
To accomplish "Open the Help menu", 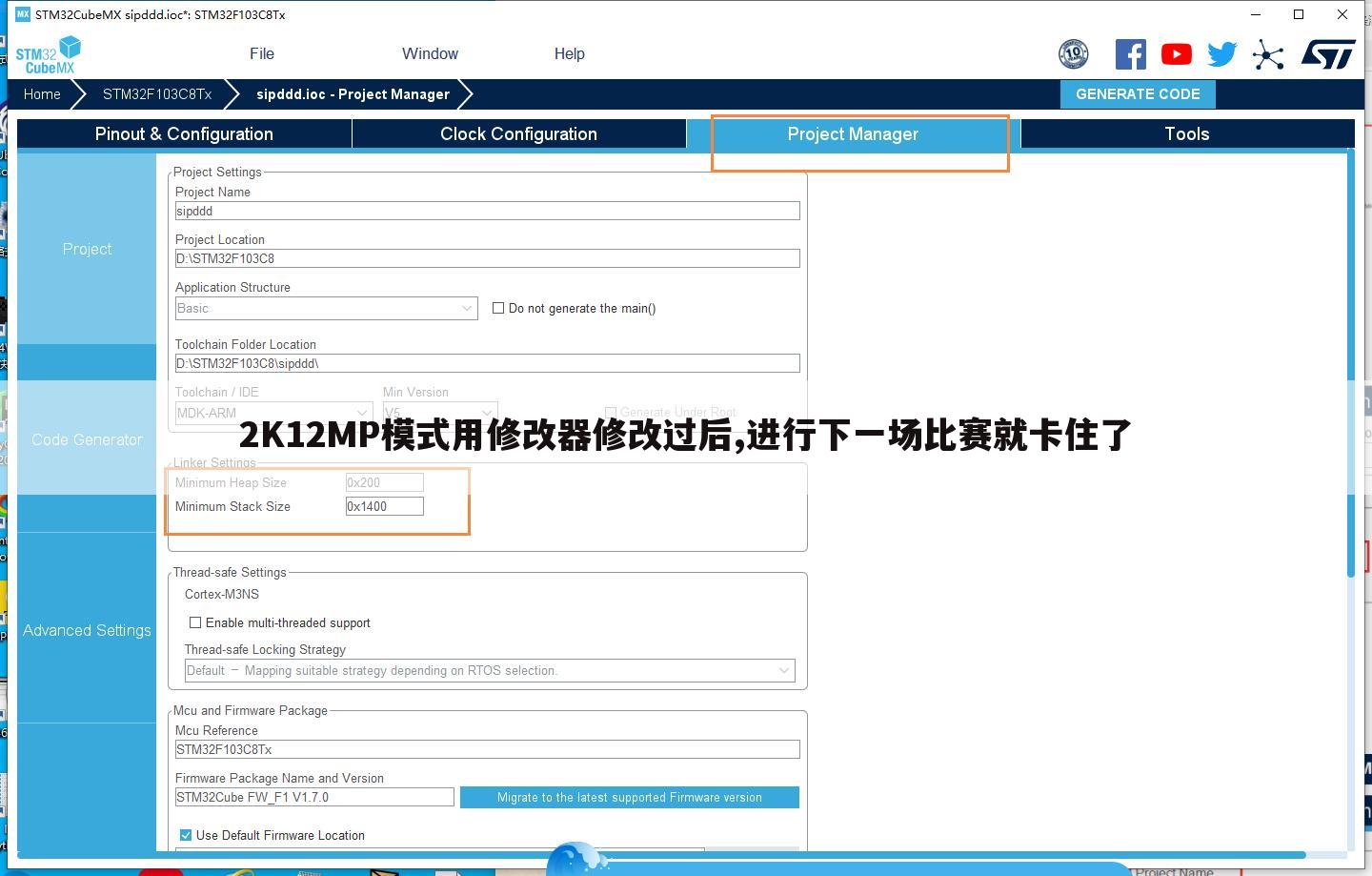I will tap(570, 54).
